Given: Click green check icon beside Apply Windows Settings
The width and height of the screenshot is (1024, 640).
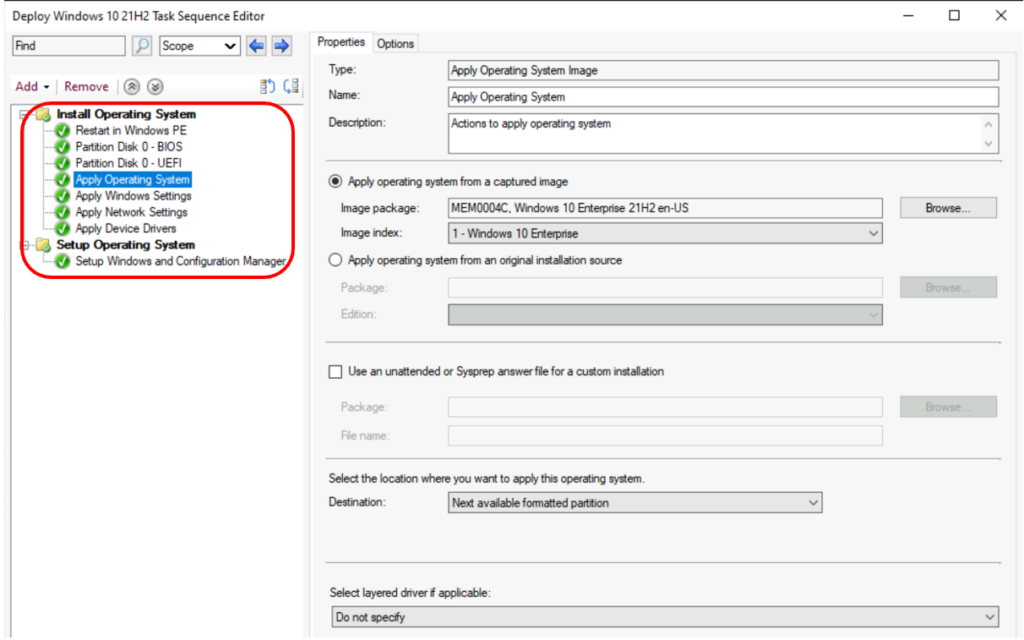Looking at the screenshot, I should point(63,196).
